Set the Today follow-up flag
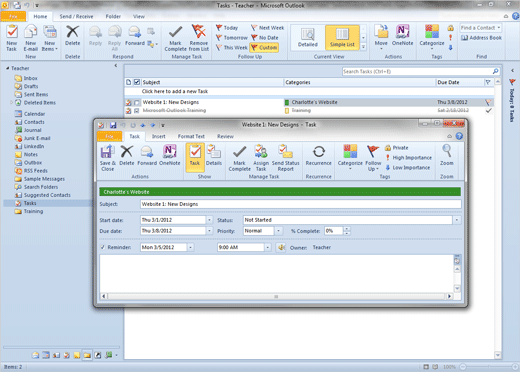The height and width of the screenshot is (372, 520). [x=227, y=28]
